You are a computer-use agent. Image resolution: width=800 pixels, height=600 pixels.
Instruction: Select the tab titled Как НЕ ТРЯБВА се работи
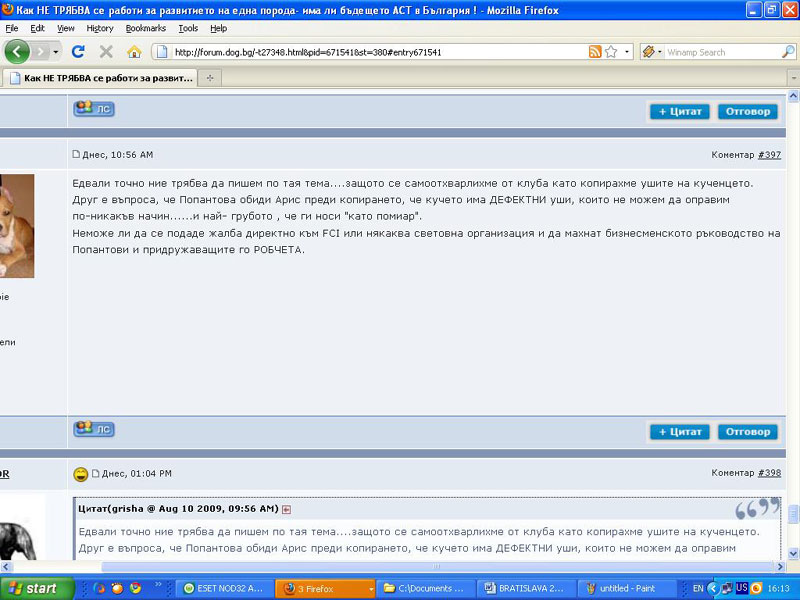(x=99, y=78)
